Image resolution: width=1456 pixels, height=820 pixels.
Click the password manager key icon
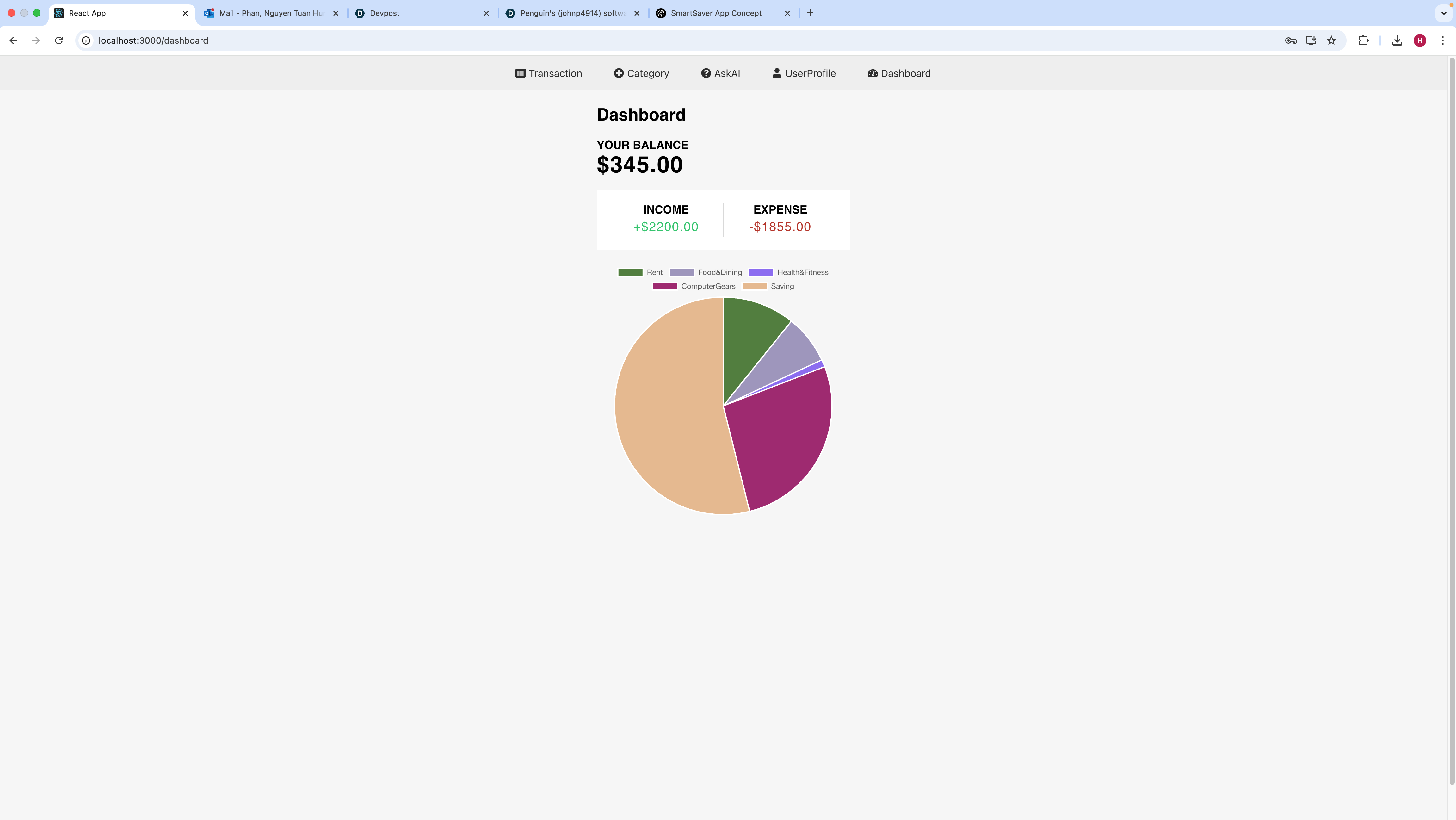point(1290,41)
